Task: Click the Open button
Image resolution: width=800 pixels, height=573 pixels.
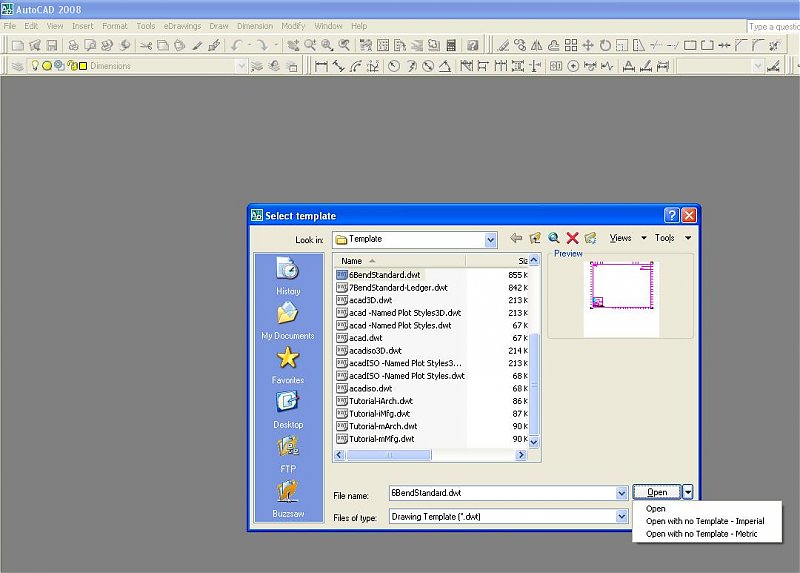Action: pyautogui.click(x=657, y=492)
